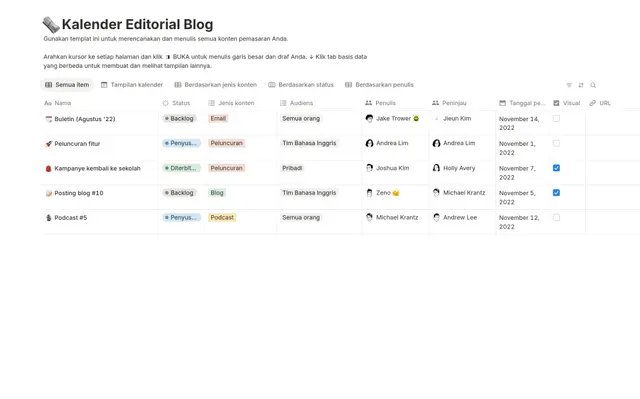The width and height of the screenshot is (640, 399).
Task: Click the microphone icon of Podcast #5
Action: (x=49, y=218)
